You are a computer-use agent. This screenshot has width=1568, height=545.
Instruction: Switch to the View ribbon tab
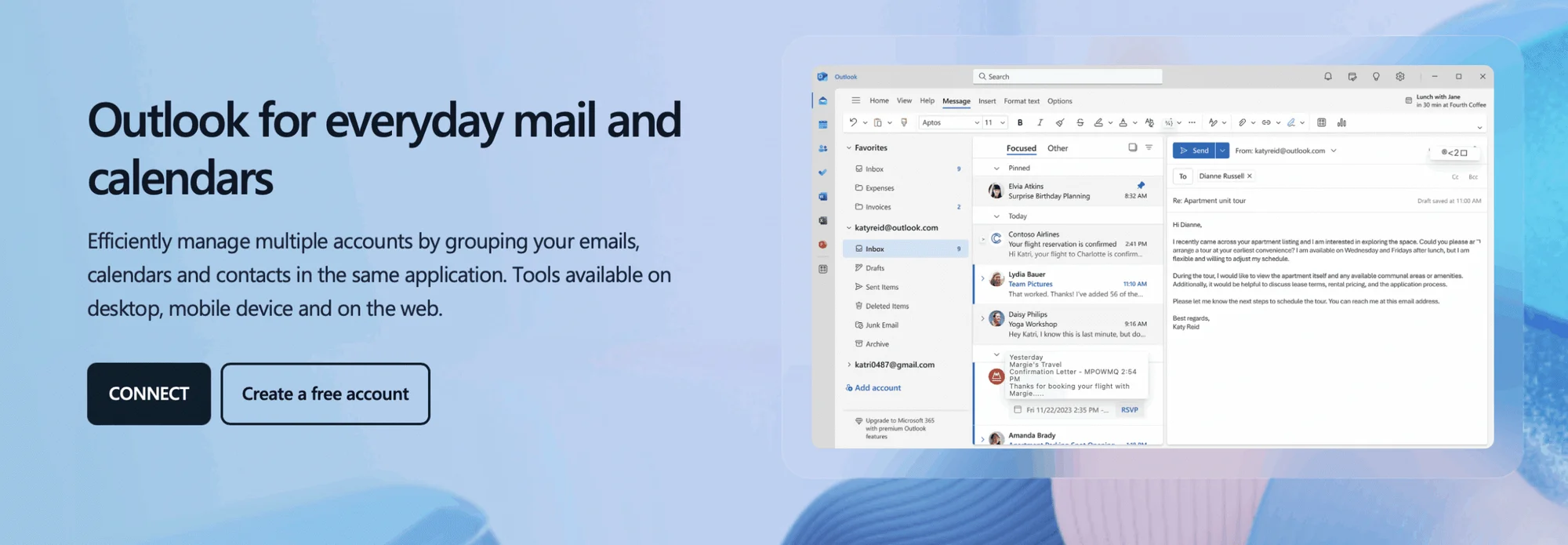point(904,100)
